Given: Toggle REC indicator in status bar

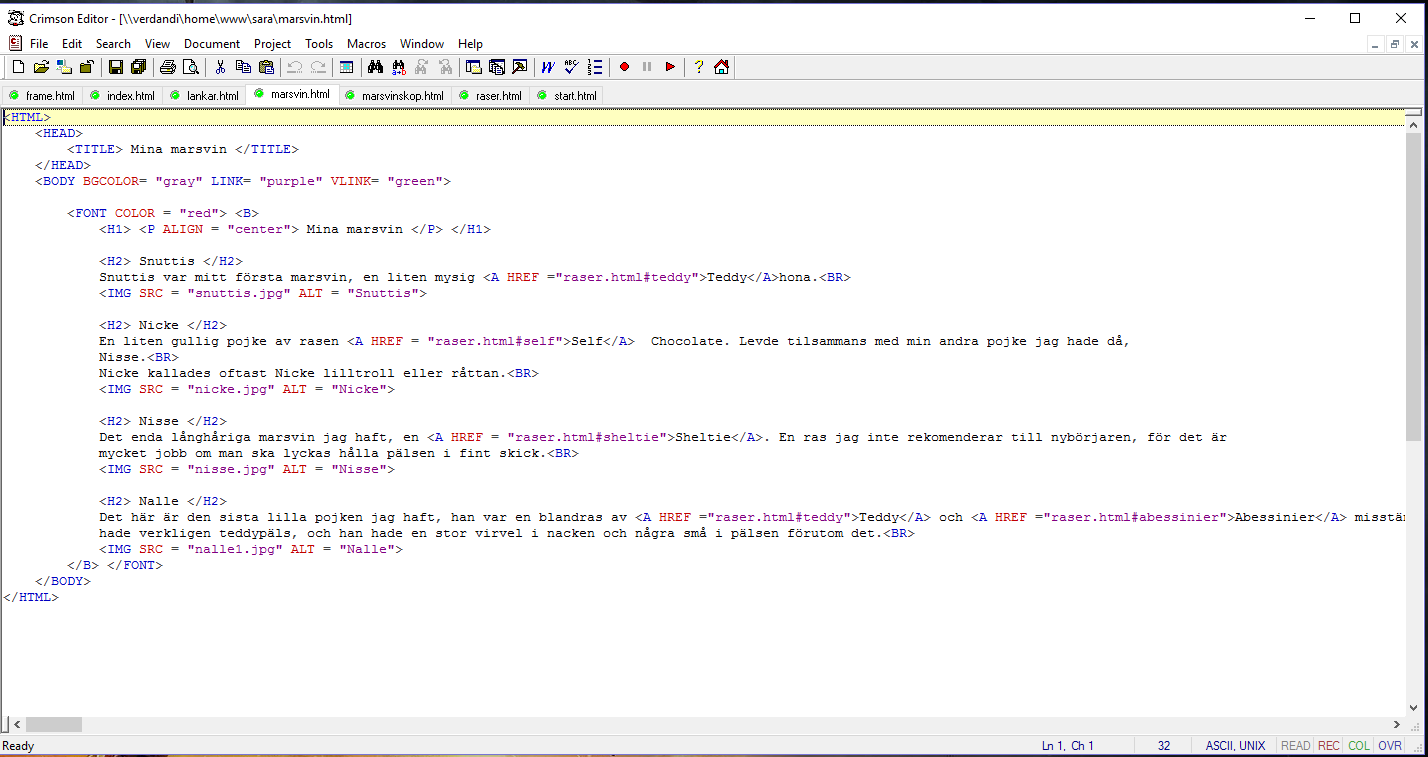Looking at the screenshot, I should pyautogui.click(x=1329, y=746).
